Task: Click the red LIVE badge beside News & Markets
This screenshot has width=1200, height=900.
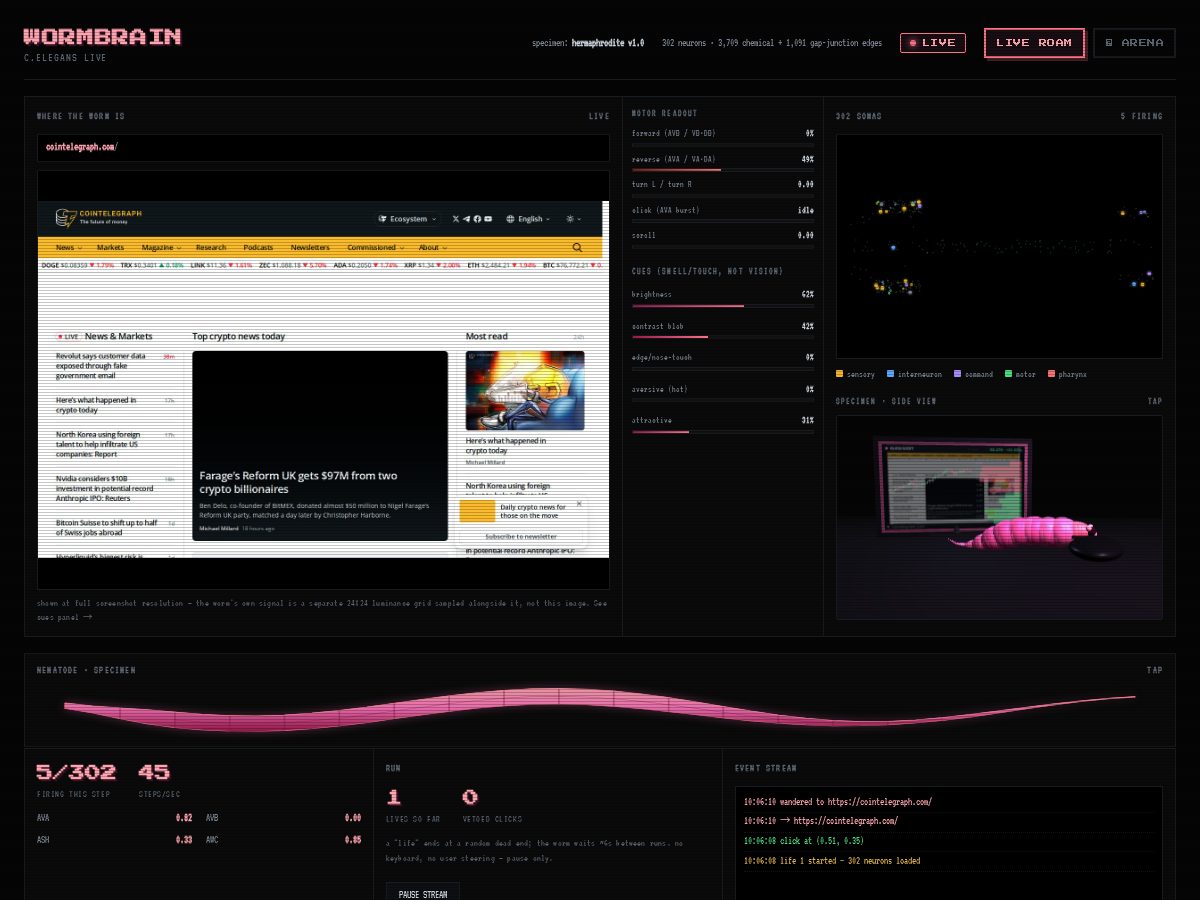Action: [x=69, y=337]
